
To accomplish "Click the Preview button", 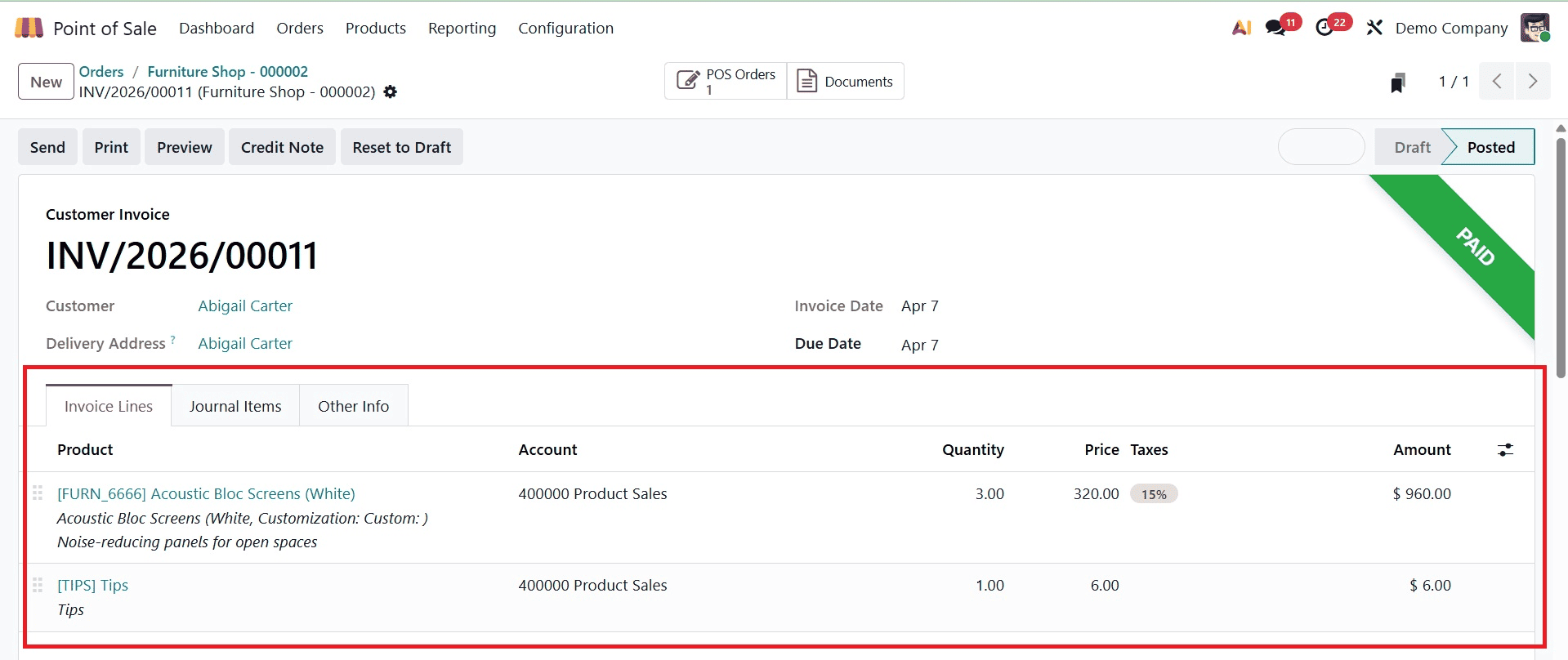I will [x=185, y=147].
